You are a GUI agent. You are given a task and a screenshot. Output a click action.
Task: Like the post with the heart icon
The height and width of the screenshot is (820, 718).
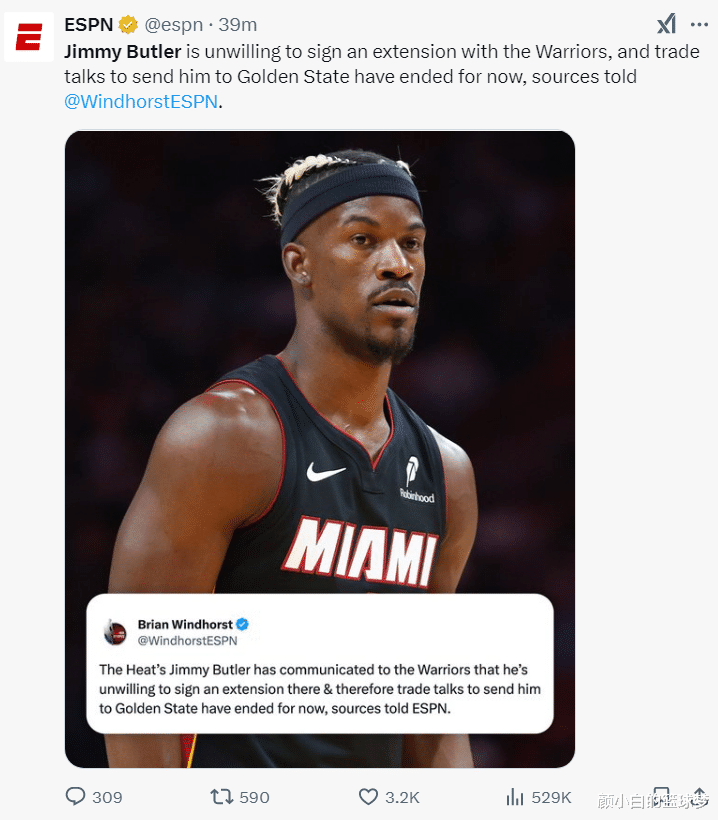368,796
